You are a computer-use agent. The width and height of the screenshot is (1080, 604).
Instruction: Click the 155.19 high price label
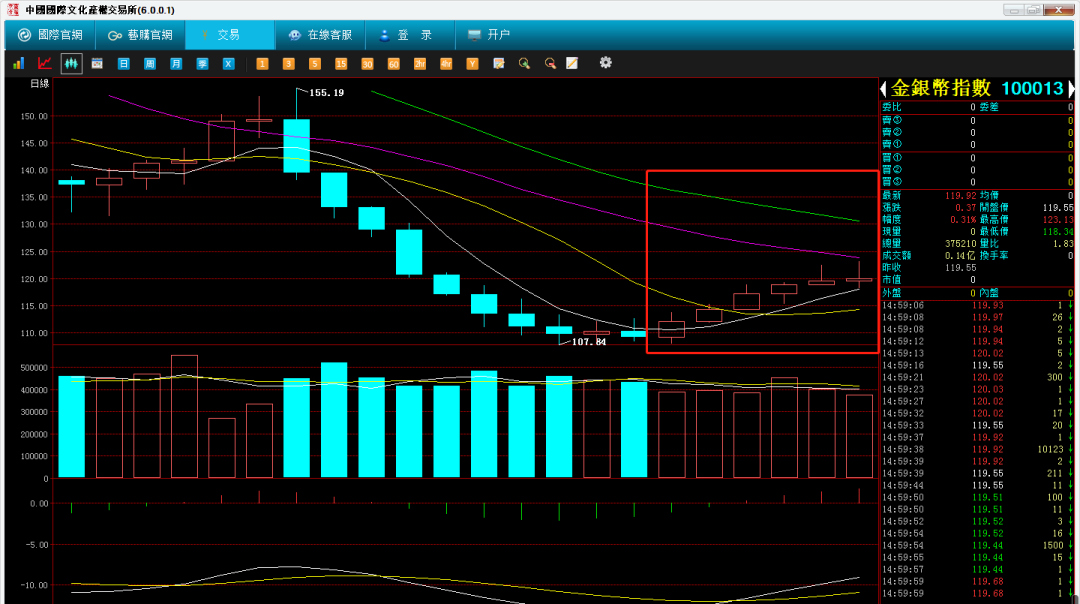coord(326,92)
